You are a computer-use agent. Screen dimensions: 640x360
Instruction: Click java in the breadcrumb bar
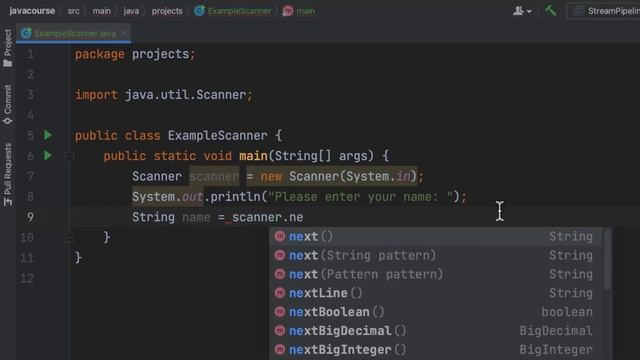[131, 11]
